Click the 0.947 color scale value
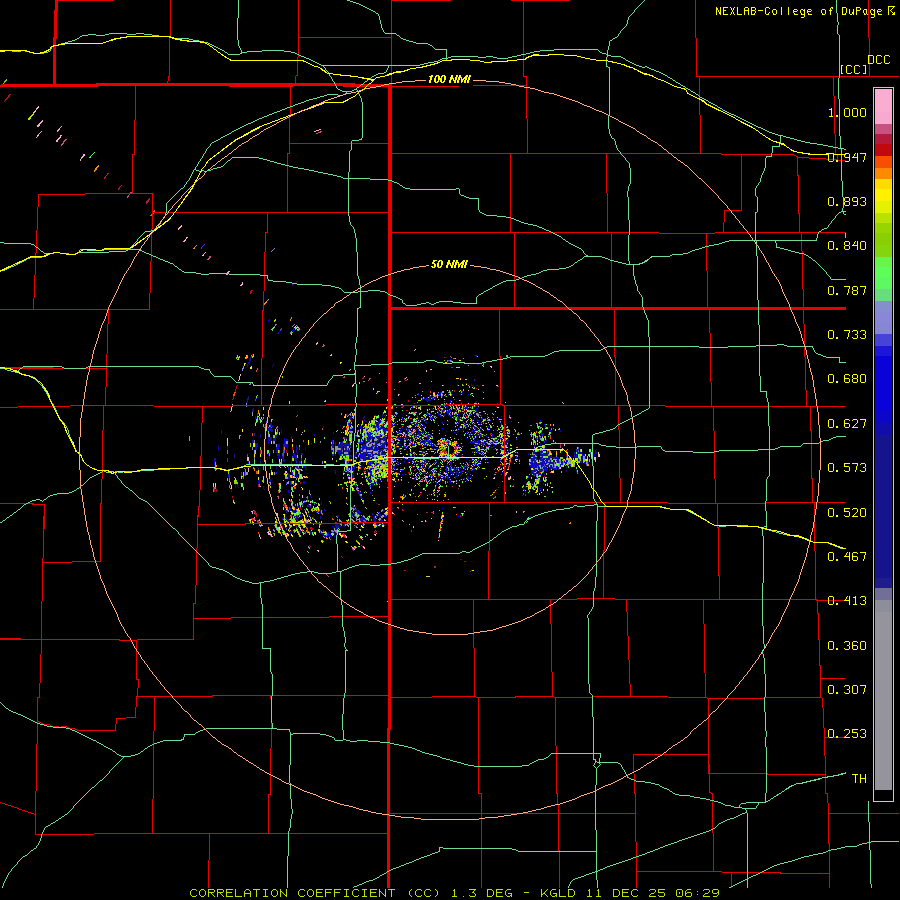This screenshot has height=900, width=900. (847, 157)
